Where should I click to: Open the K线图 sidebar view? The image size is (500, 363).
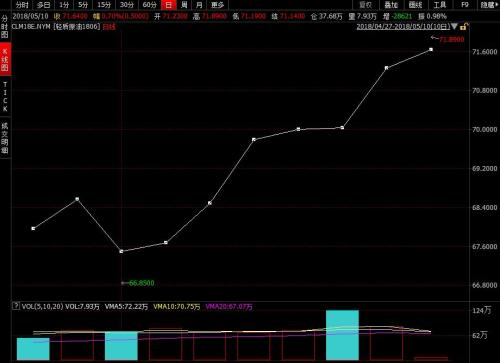[5, 59]
